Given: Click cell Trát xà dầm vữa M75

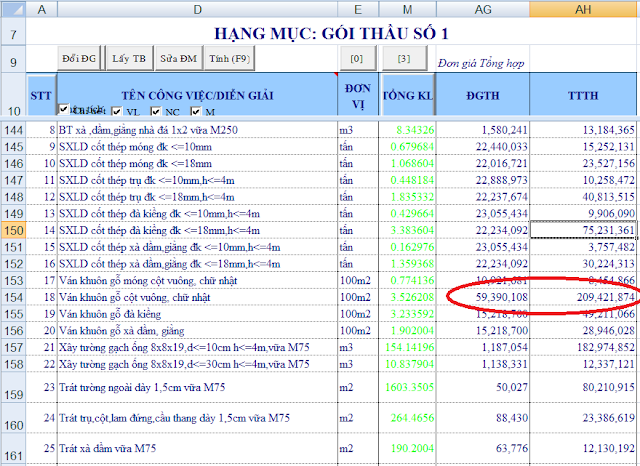Looking at the screenshot, I should [198, 448].
